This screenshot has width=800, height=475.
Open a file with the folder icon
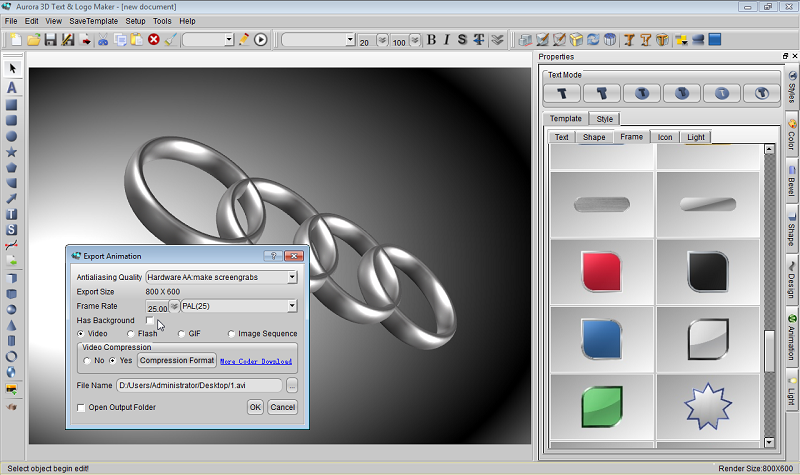[33, 39]
